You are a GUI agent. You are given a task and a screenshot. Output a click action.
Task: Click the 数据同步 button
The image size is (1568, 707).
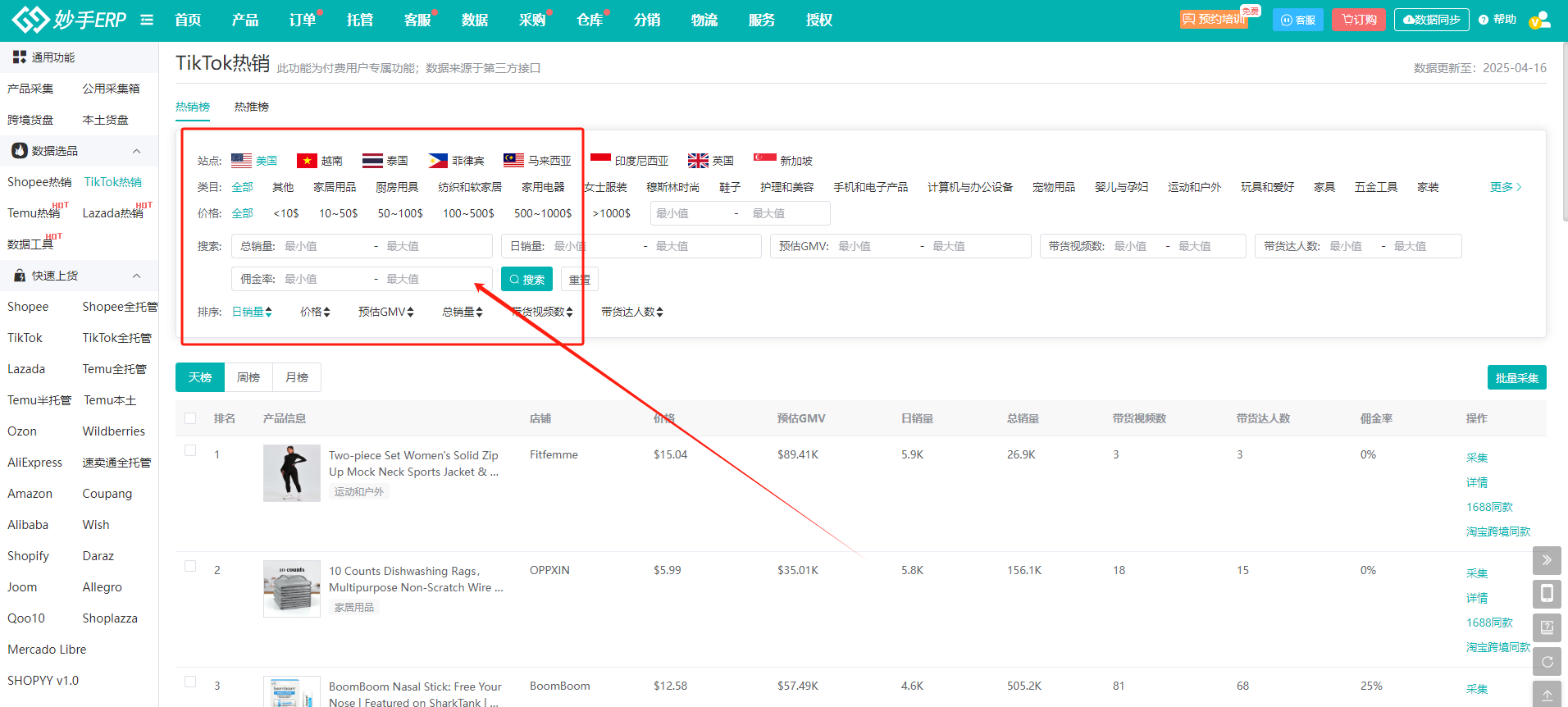tap(1432, 20)
